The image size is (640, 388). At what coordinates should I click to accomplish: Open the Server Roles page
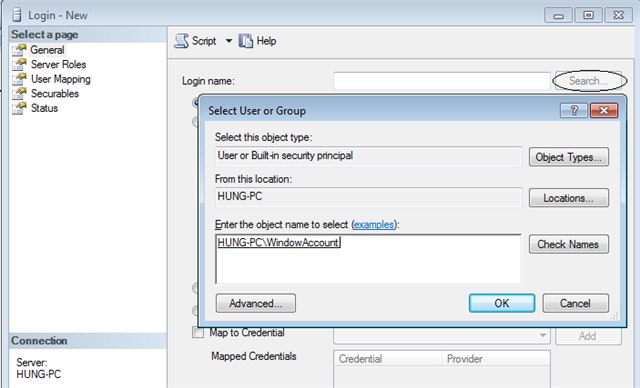point(58,64)
